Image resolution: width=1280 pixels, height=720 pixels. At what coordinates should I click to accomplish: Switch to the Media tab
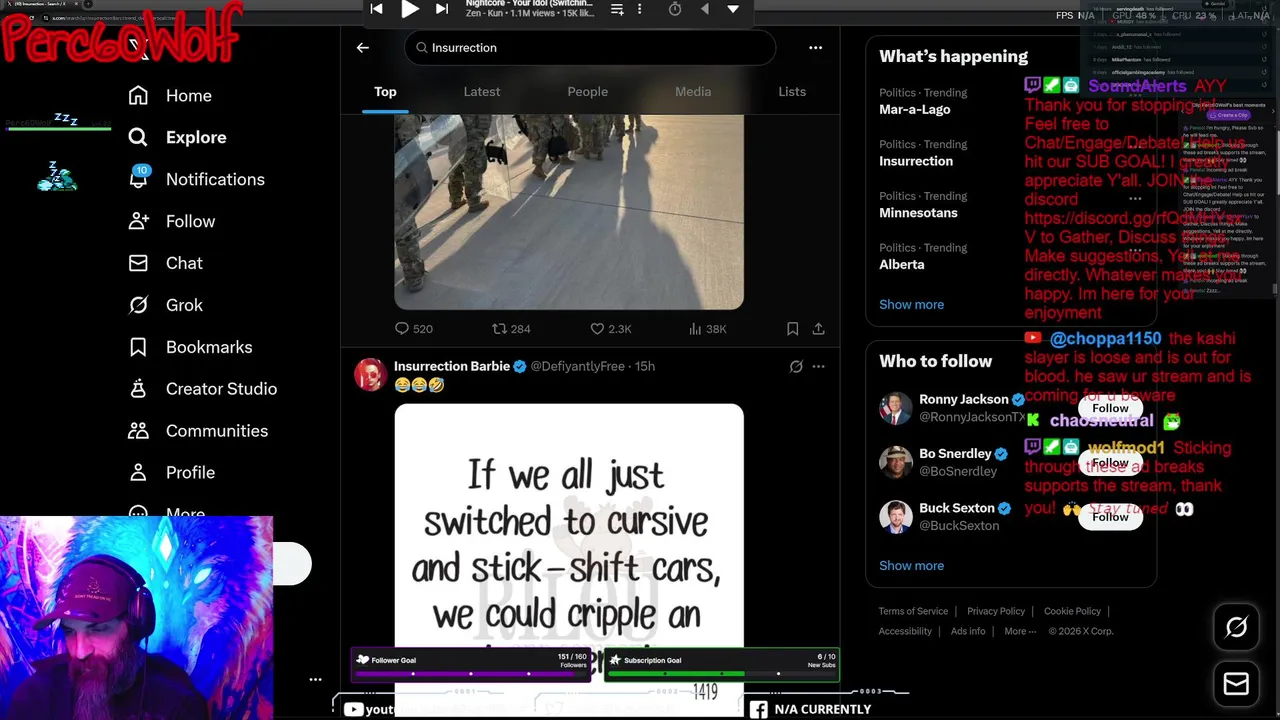(x=693, y=91)
